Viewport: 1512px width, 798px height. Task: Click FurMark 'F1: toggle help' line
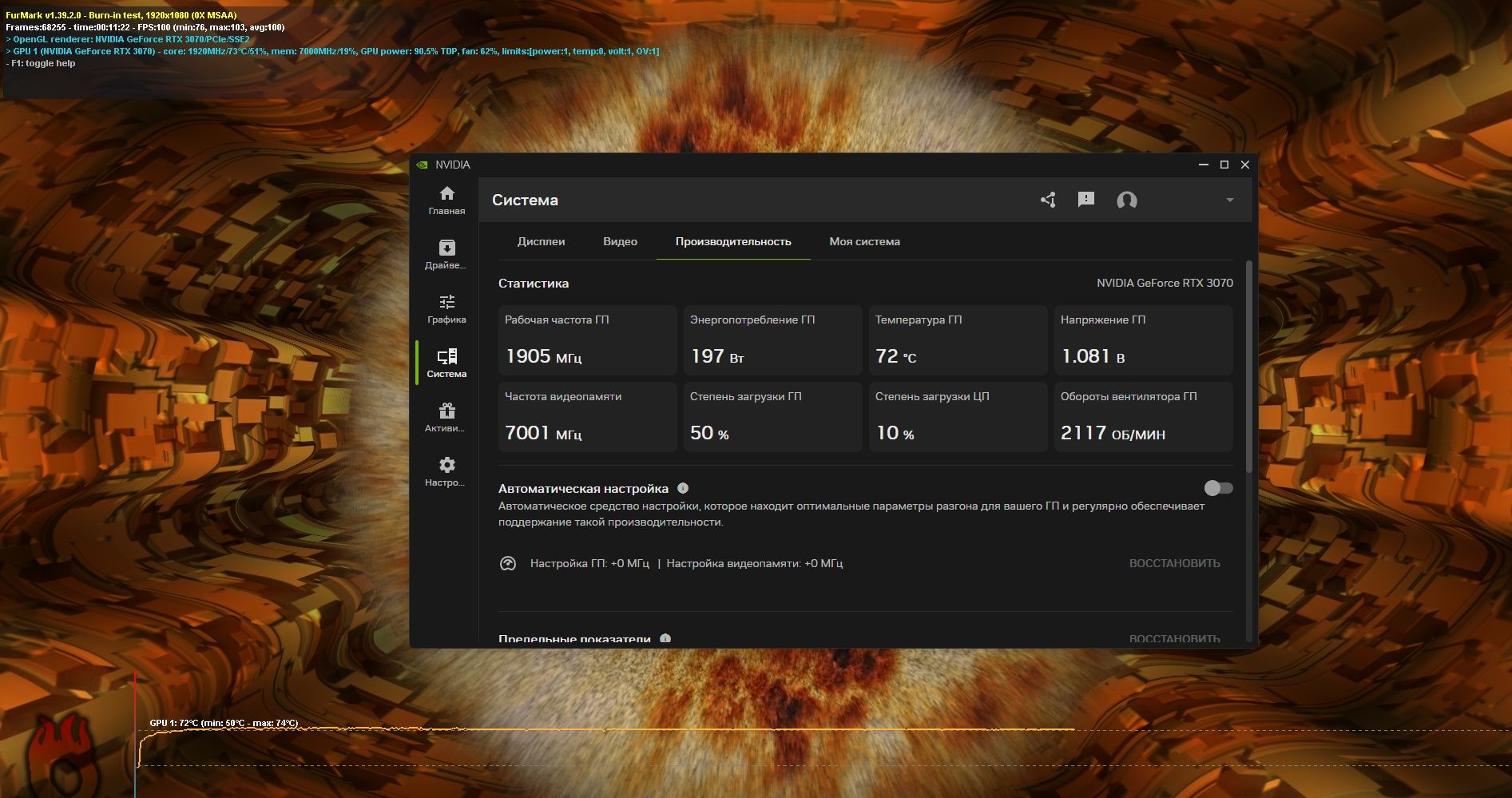click(40, 63)
